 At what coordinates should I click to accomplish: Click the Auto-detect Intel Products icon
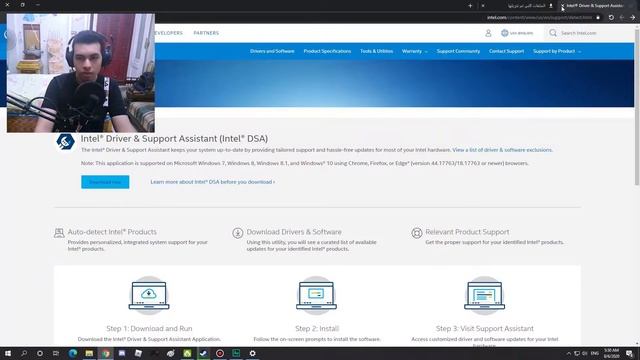[59, 233]
